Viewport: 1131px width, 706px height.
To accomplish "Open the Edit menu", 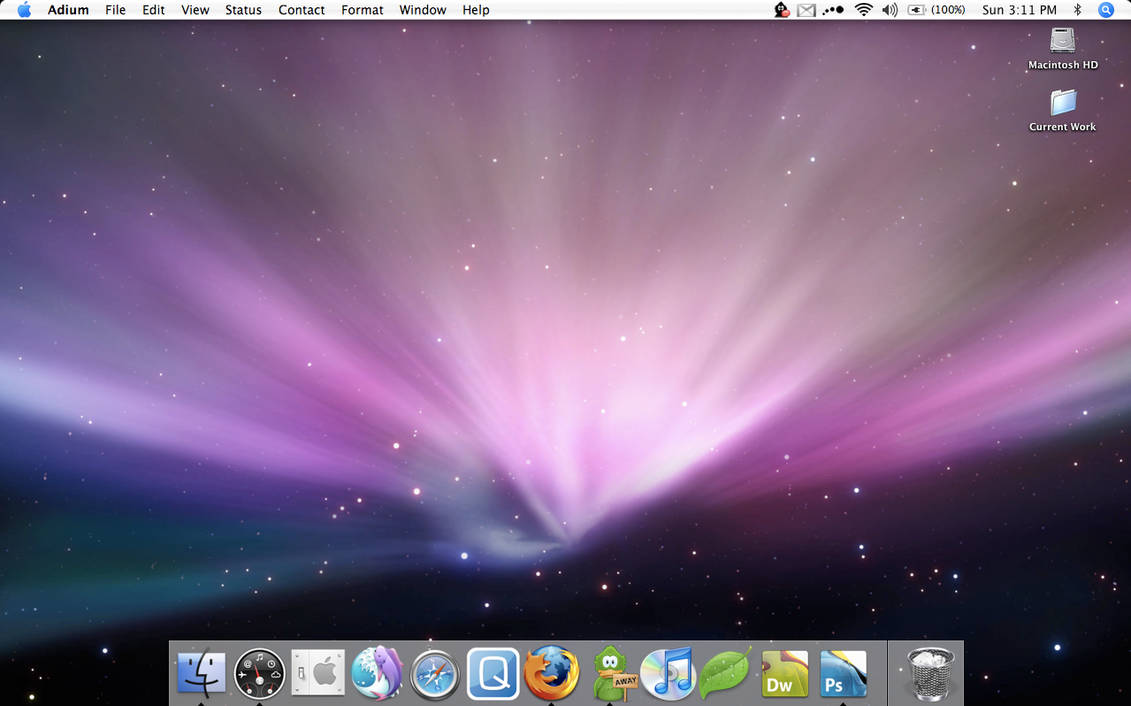I will [154, 10].
